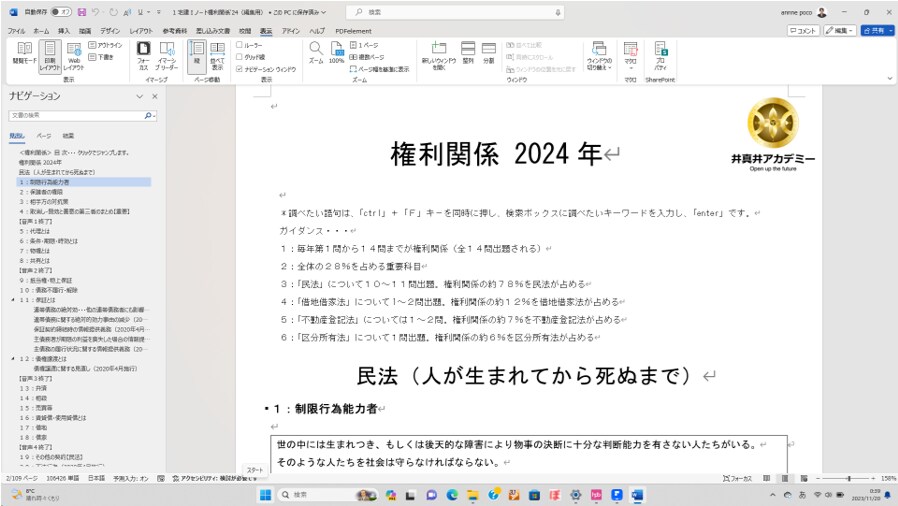The height and width of the screenshot is (506, 898).
Task: Open New Window (新しいウィンドウを開く)
Action: coord(439,56)
